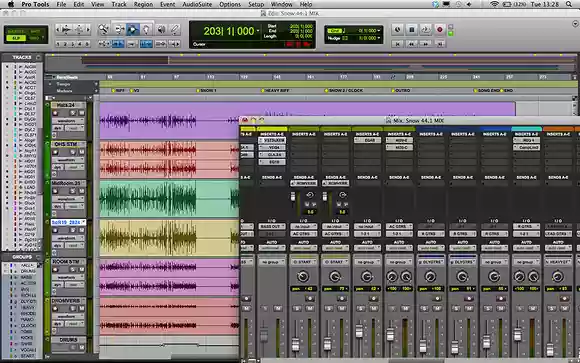
Task: Mute the HEAVYGT group mixer channel
Action: 564,308
